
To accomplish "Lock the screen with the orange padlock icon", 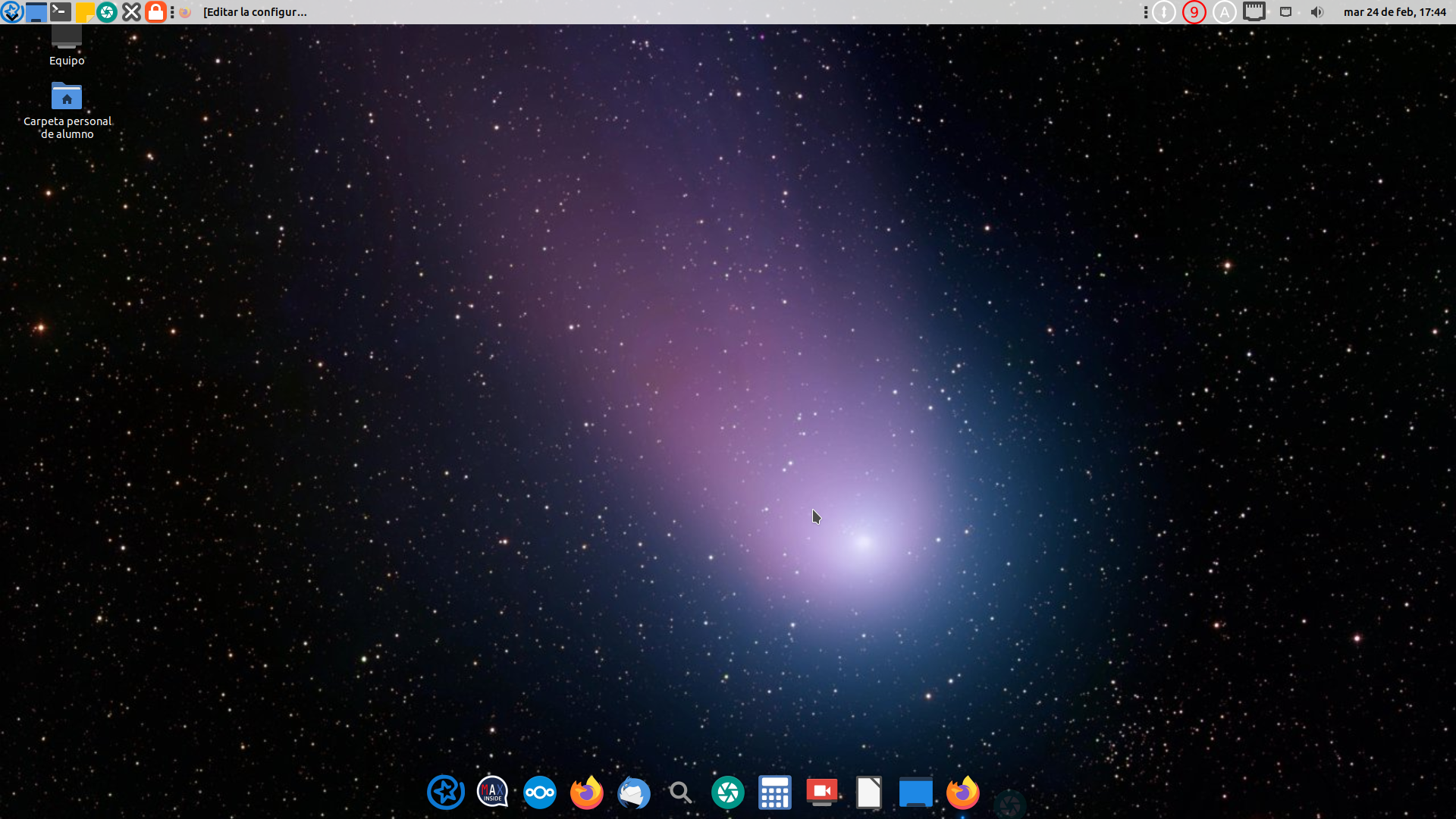I will [x=155, y=12].
